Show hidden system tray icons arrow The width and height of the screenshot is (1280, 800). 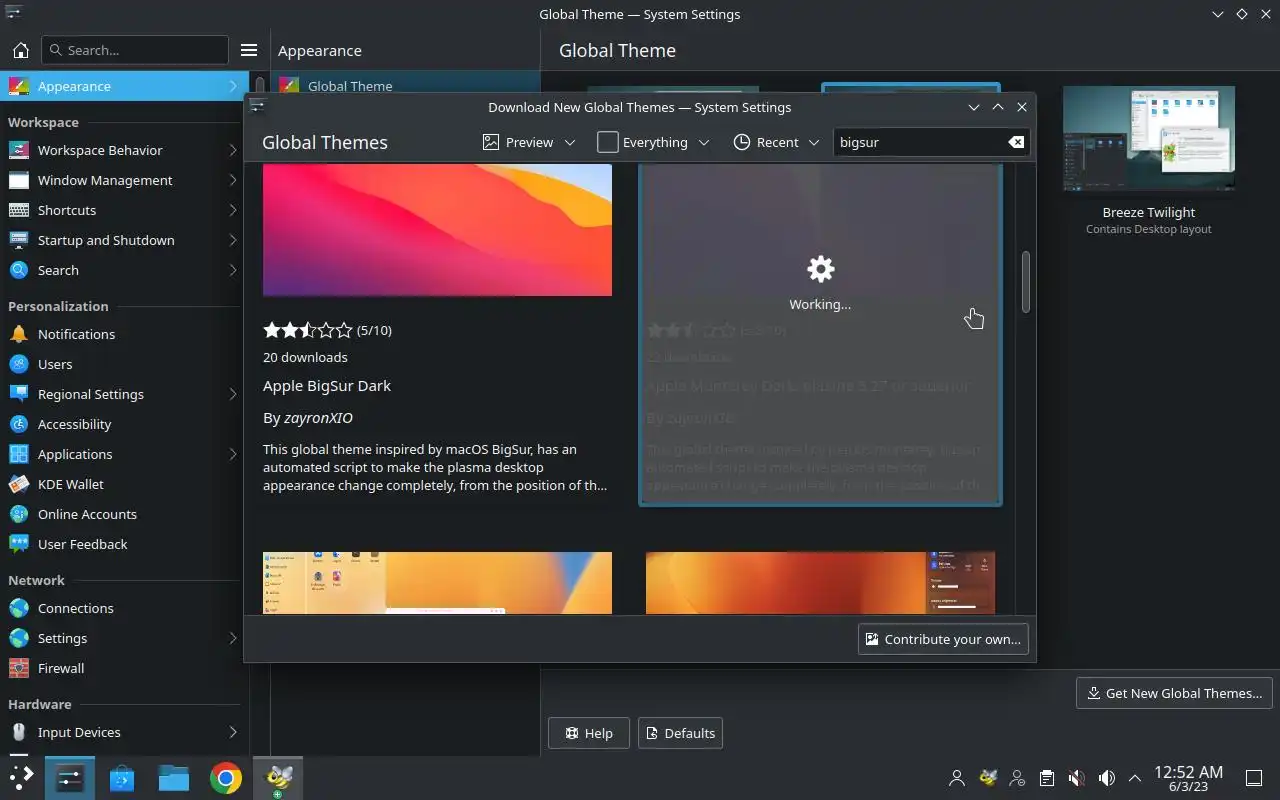pos(1135,777)
